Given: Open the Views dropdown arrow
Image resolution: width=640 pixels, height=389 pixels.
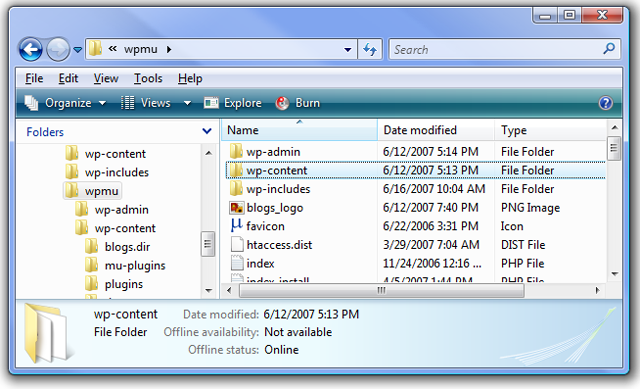Looking at the screenshot, I should pos(187,103).
